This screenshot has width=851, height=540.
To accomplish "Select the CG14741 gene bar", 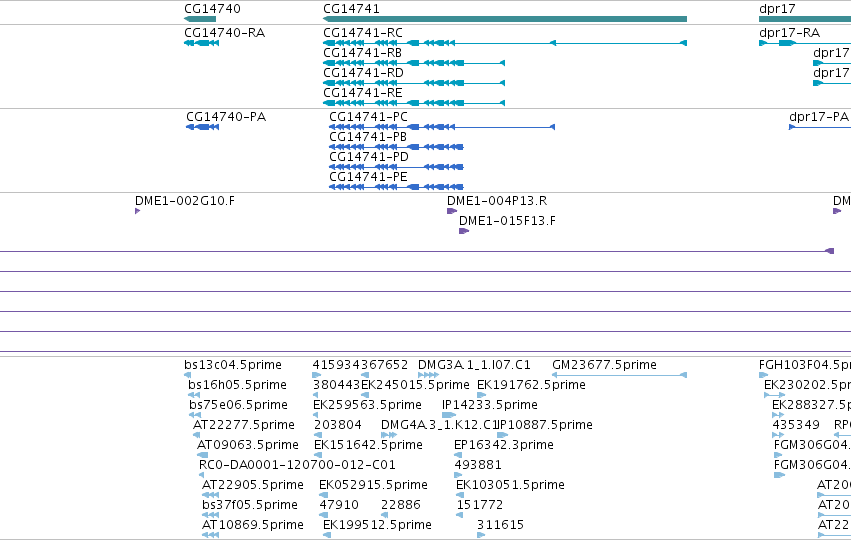I will coord(505,19).
